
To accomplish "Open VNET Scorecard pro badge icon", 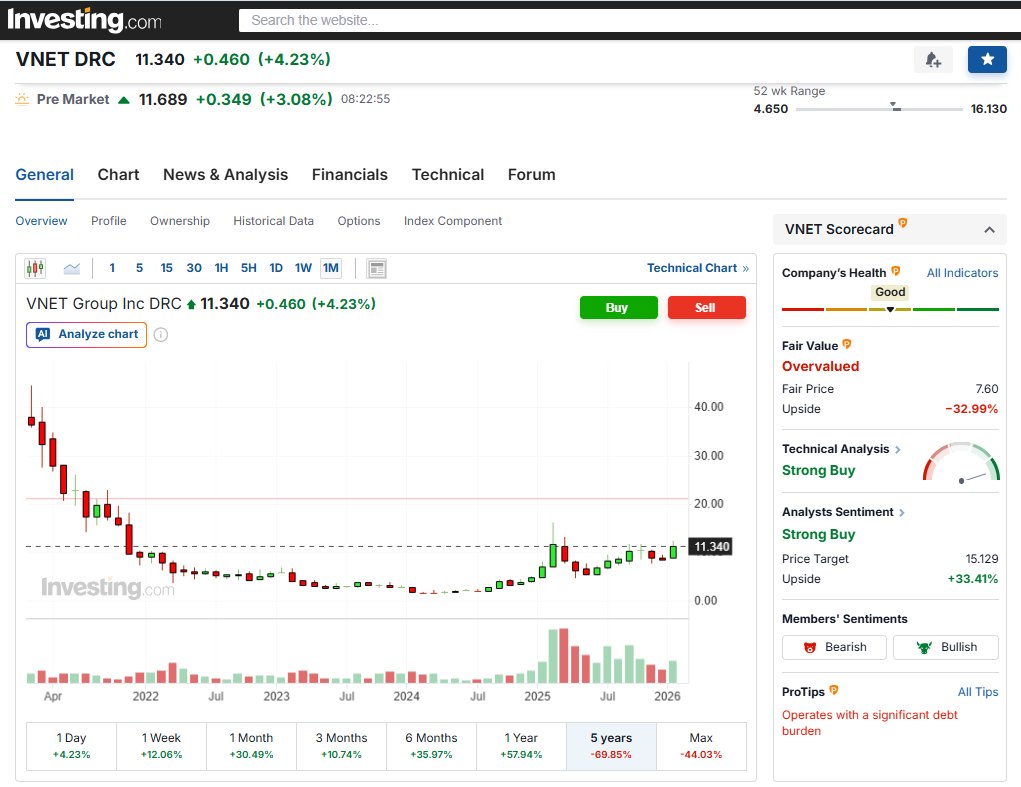I will [x=902, y=223].
